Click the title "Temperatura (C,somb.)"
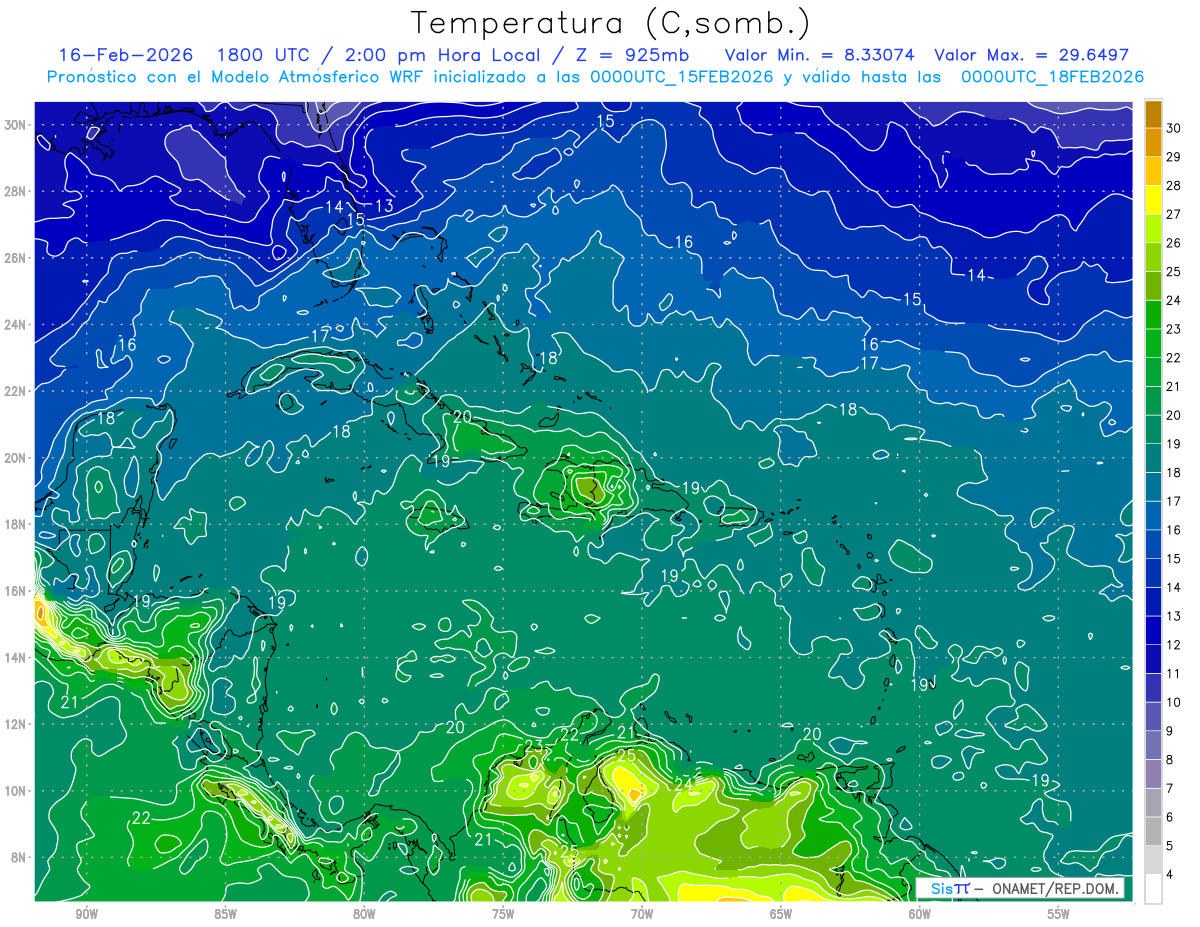 [x=610, y=23]
